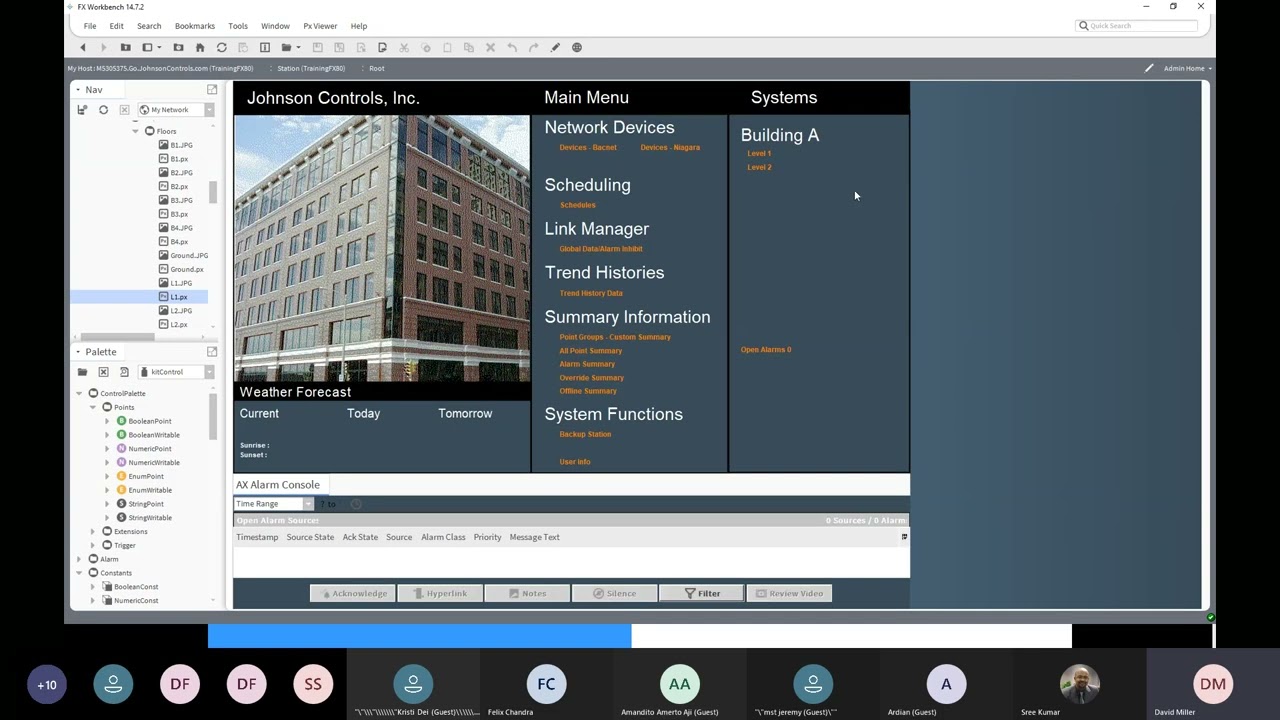Screen dimensions: 1280x720
Task: Open the File menu
Action: coord(90,26)
